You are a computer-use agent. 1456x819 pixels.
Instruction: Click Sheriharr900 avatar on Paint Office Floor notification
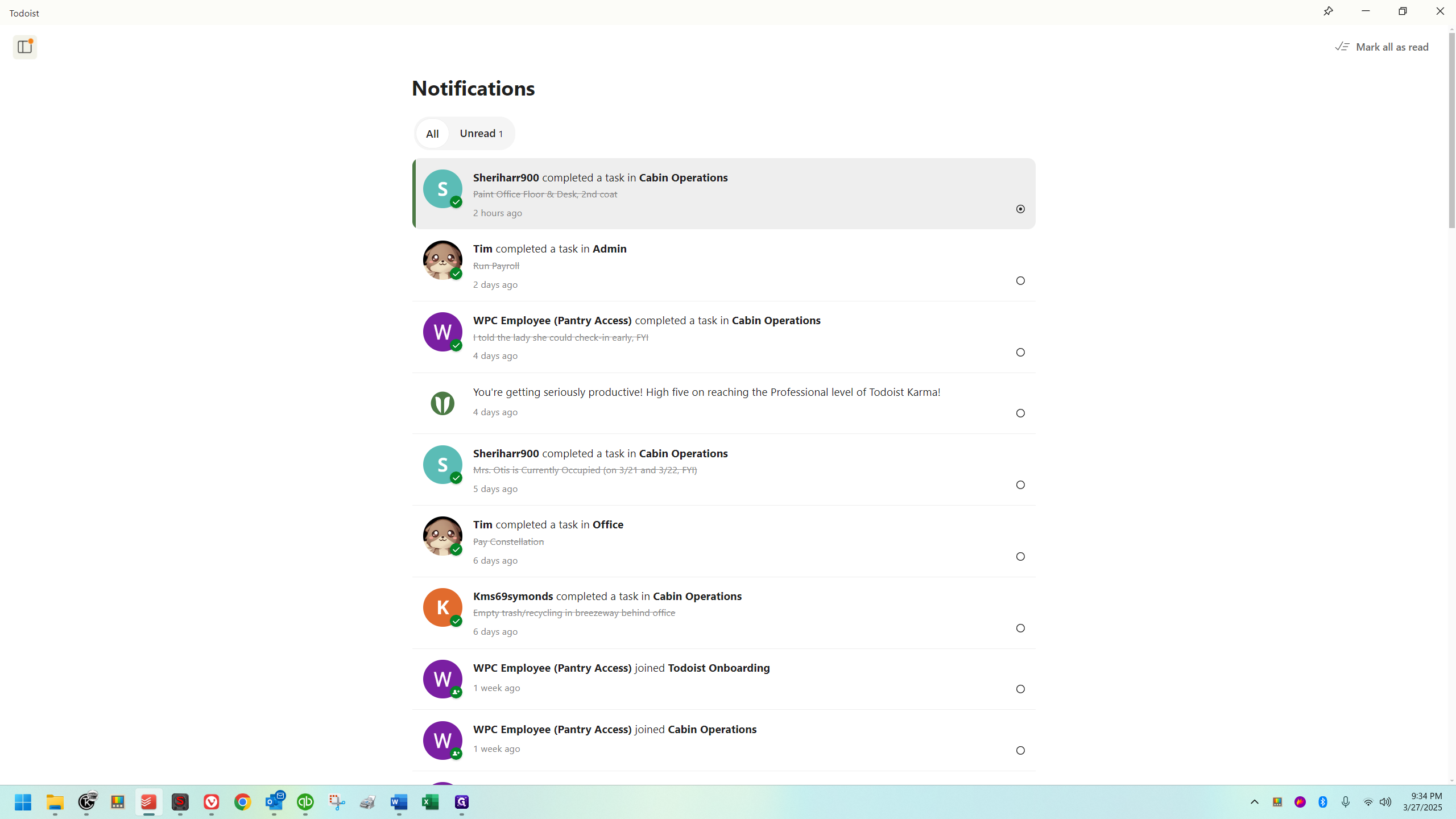pos(442,189)
